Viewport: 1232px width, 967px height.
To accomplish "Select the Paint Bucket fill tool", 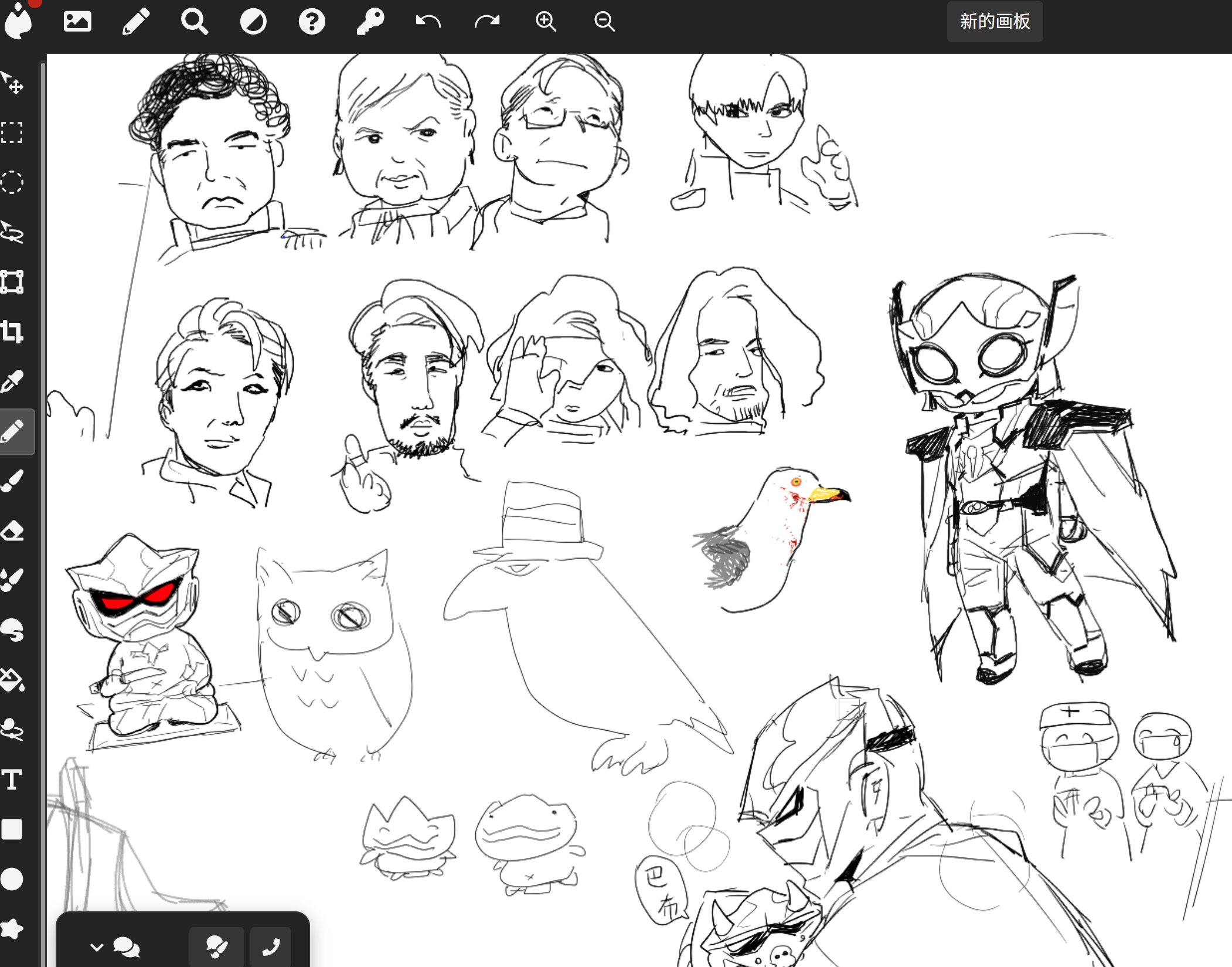I will click(12, 680).
